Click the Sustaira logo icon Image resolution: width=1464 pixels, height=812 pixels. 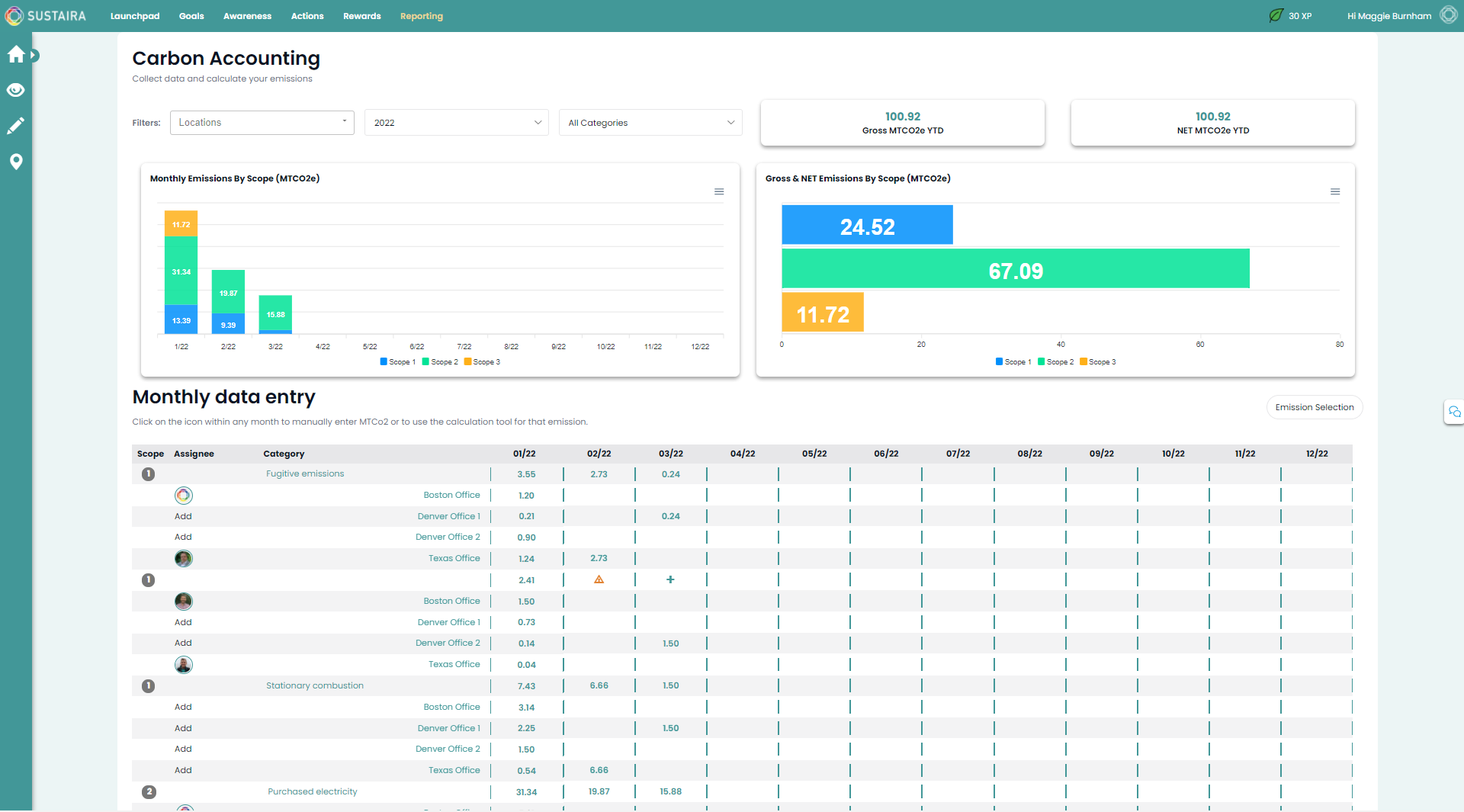(x=14, y=15)
